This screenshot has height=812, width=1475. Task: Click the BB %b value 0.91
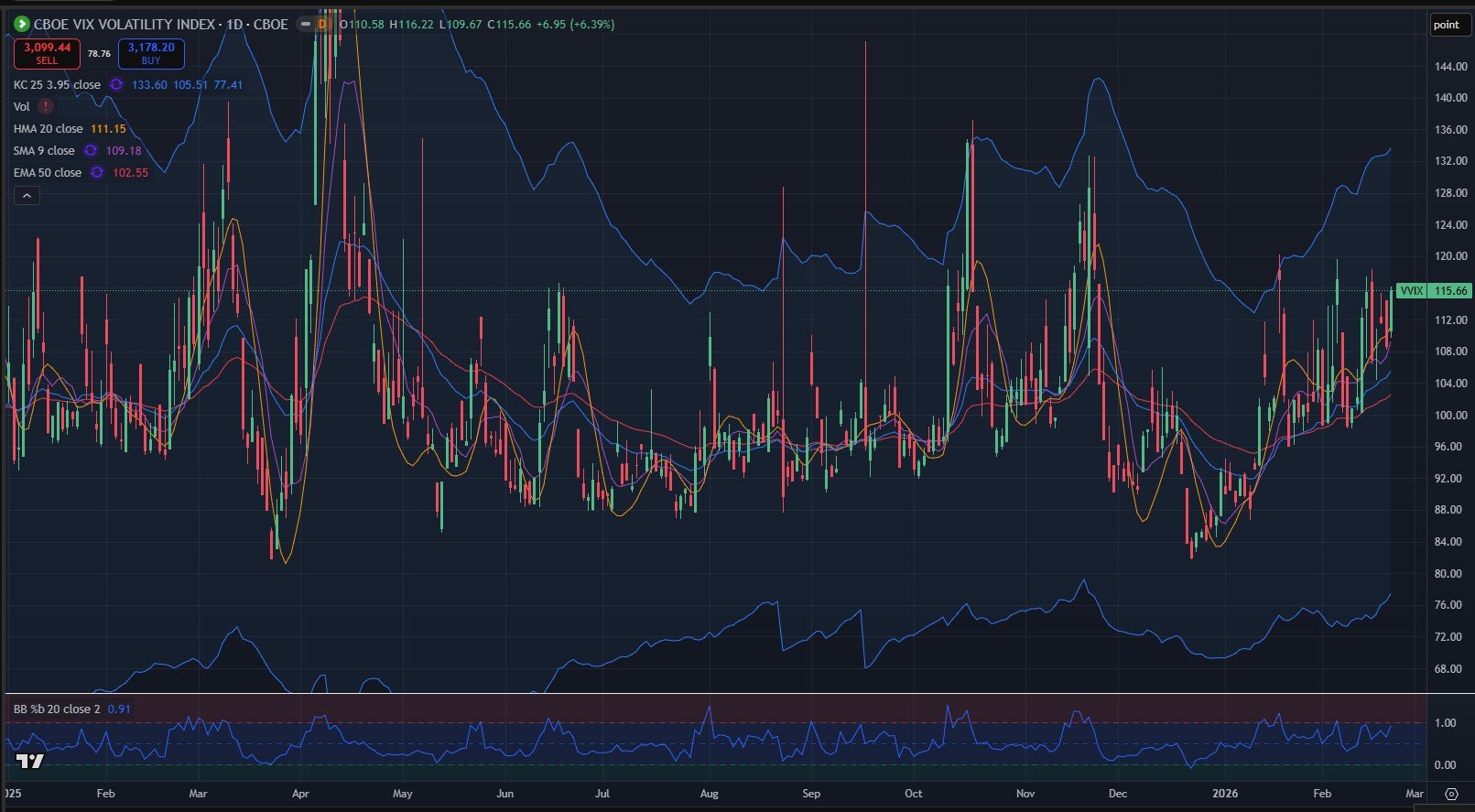(119, 709)
